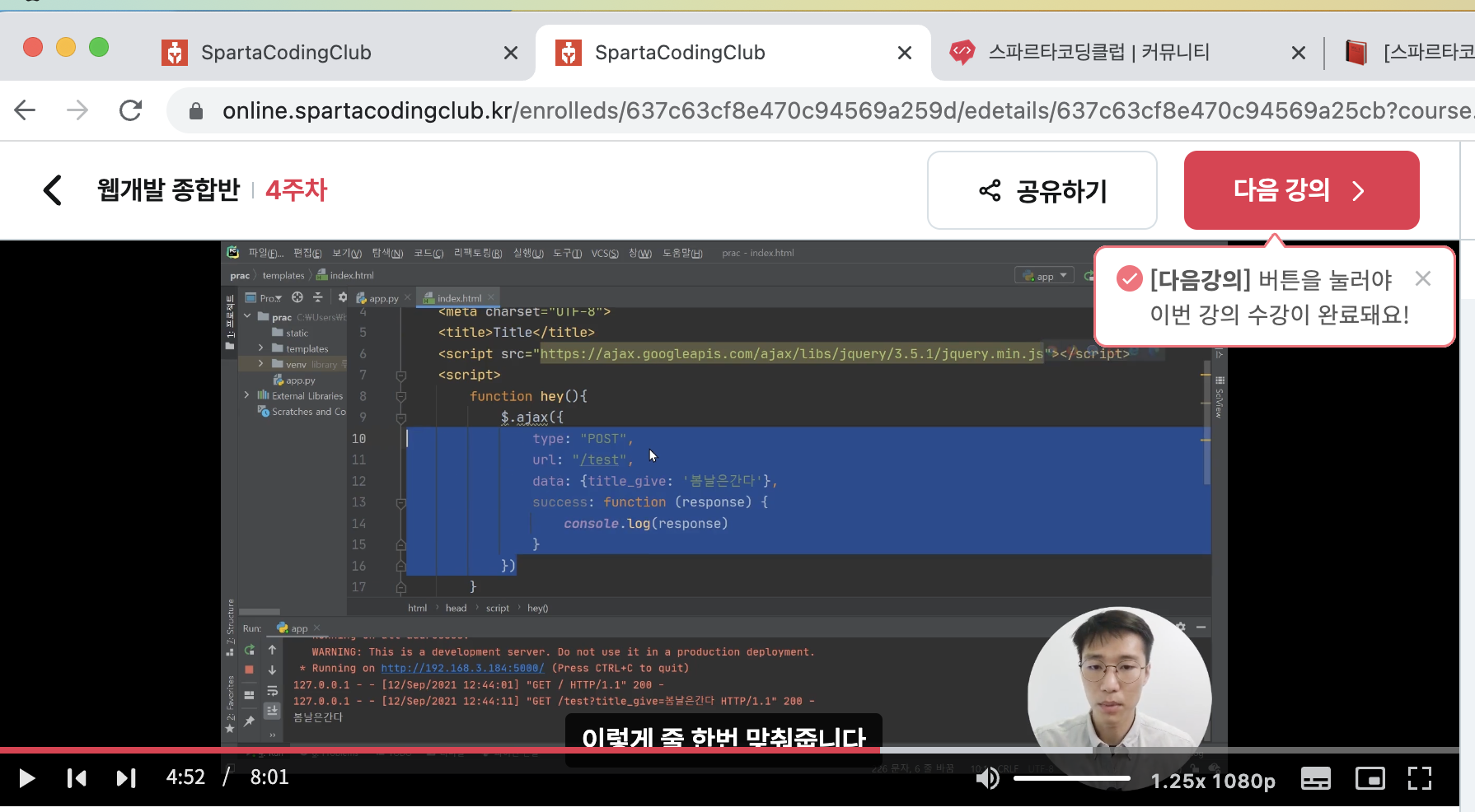The height and width of the screenshot is (812, 1475).
Task: Change playback speed 1.25x
Action: pyautogui.click(x=1178, y=781)
